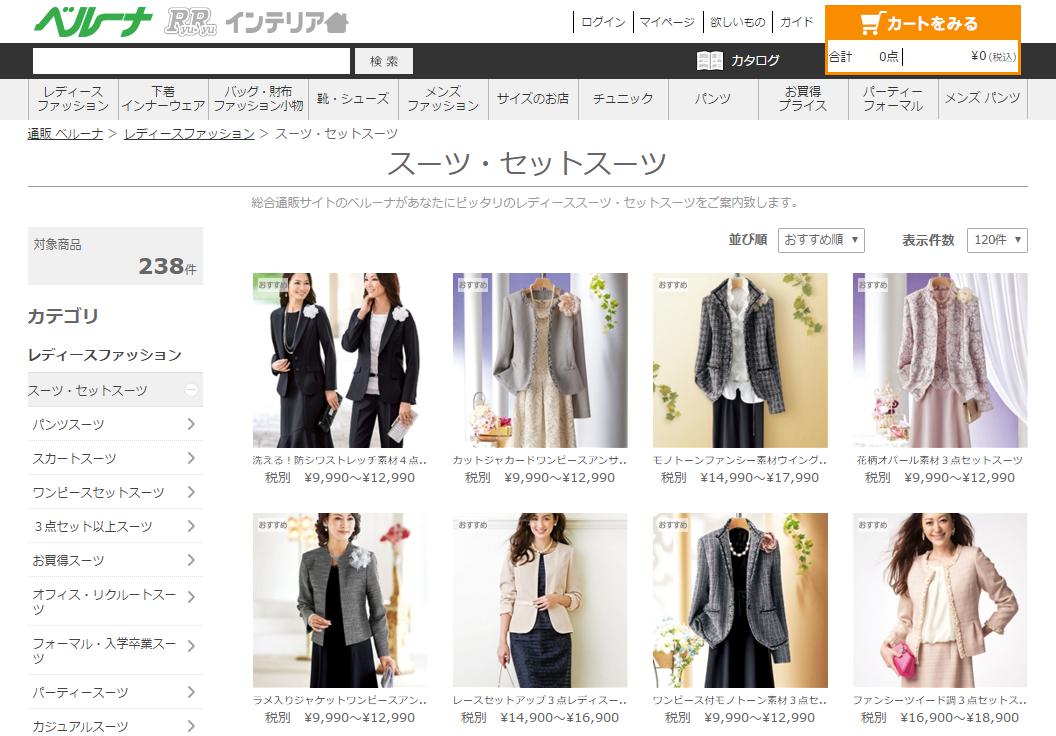This screenshot has width=1056, height=736.
Task: Click cart total ¥0 (税込)
Action: coord(993,57)
